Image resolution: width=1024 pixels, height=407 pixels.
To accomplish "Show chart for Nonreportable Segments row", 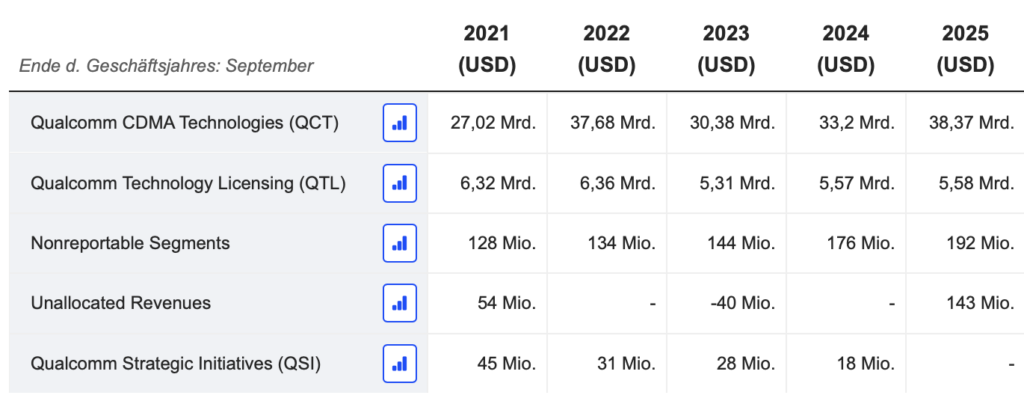I will click(x=400, y=243).
